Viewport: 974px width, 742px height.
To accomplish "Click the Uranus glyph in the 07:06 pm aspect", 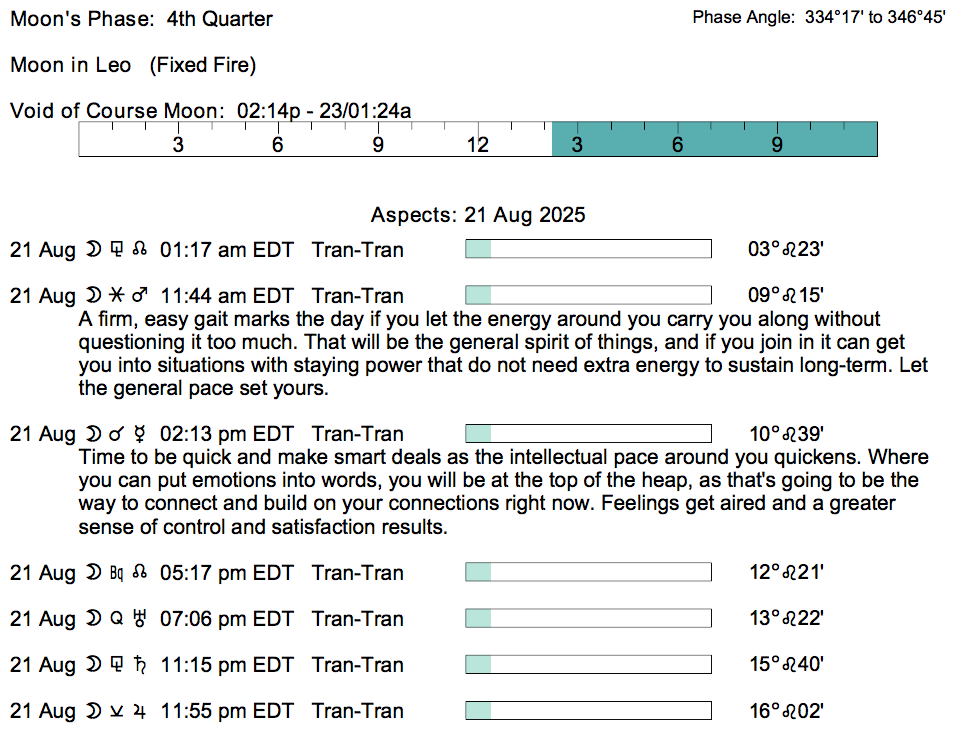I will pos(141,619).
